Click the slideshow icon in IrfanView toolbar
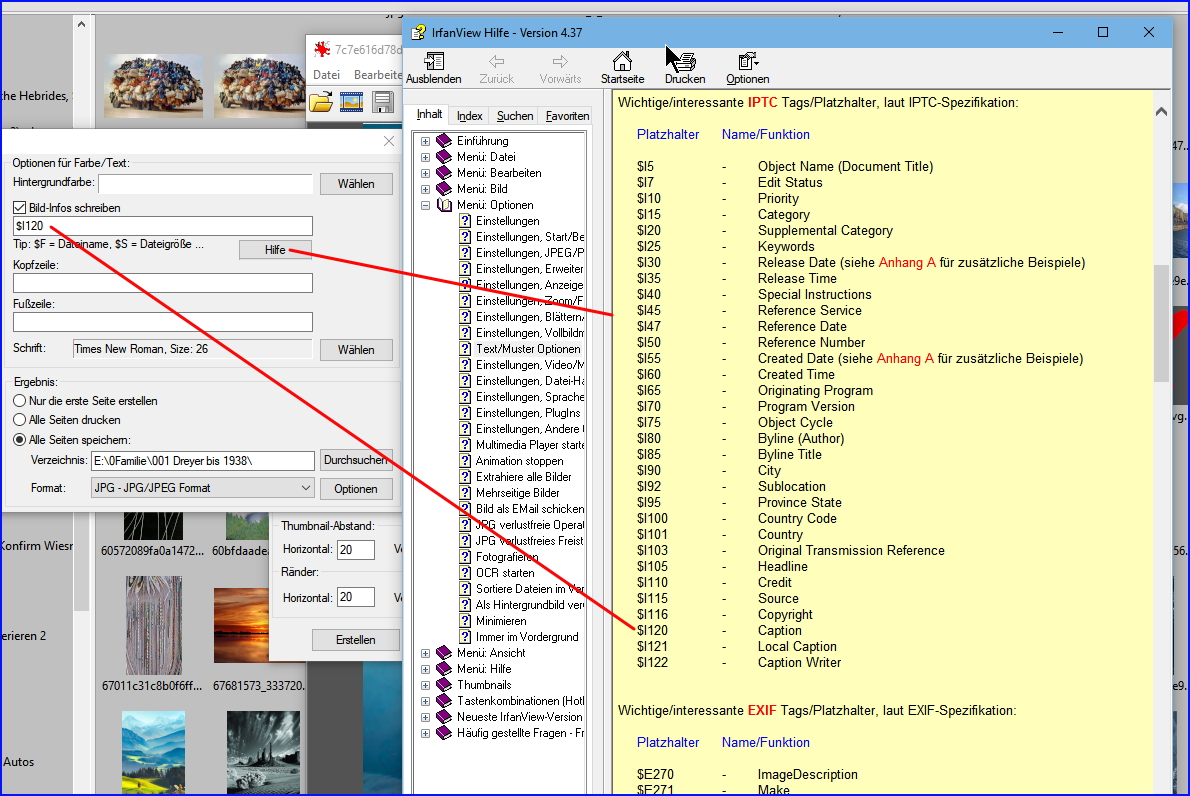1190x796 pixels. coord(351,102)
